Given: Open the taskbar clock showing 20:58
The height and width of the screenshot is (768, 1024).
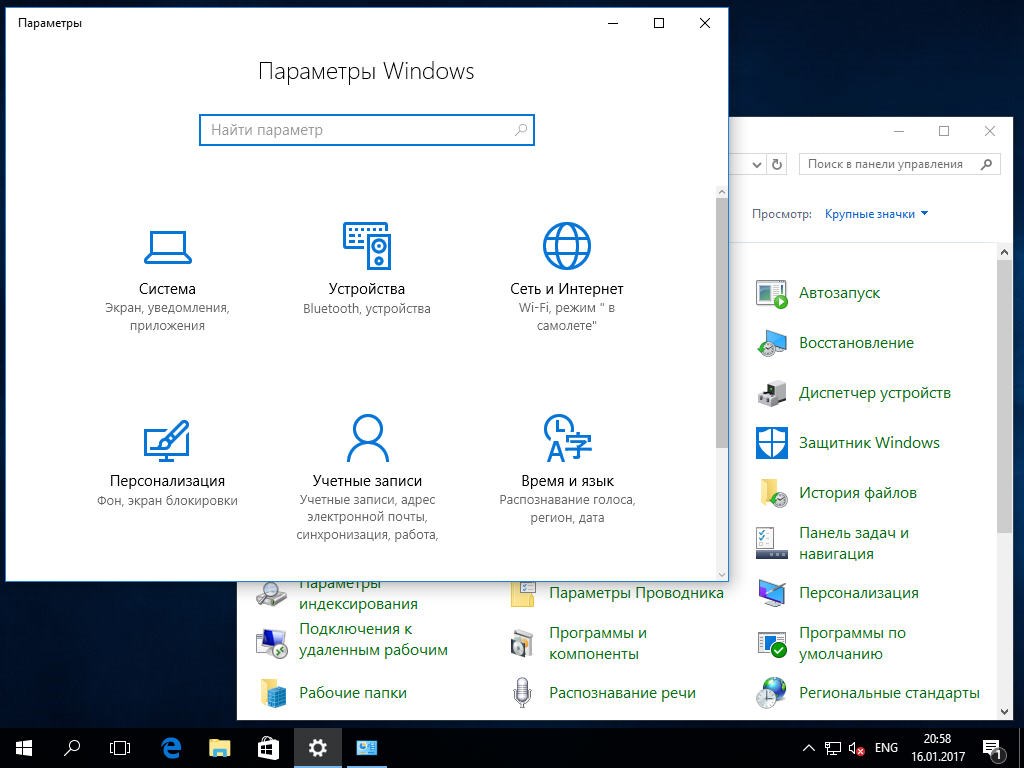Looking at the screenshot, I should [x=938, y=748].
